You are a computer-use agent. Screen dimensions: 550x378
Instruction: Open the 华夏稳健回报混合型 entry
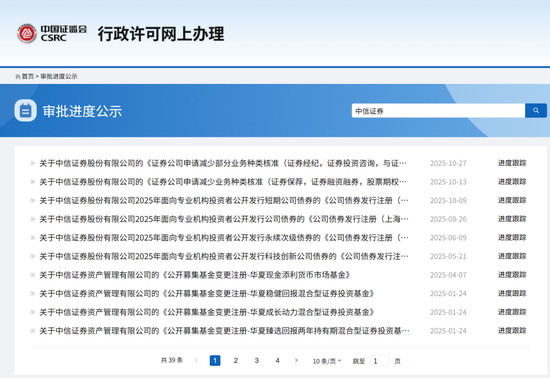(x=207, y=293)
